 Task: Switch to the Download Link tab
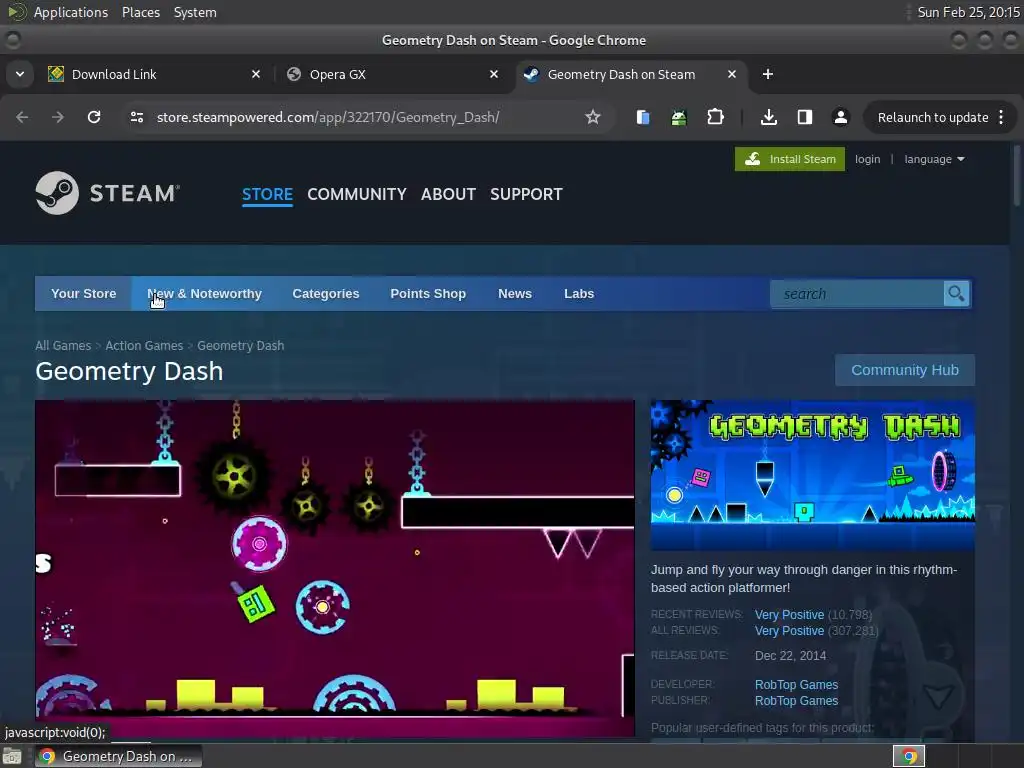pyautogui.click(x=155, y=74)
